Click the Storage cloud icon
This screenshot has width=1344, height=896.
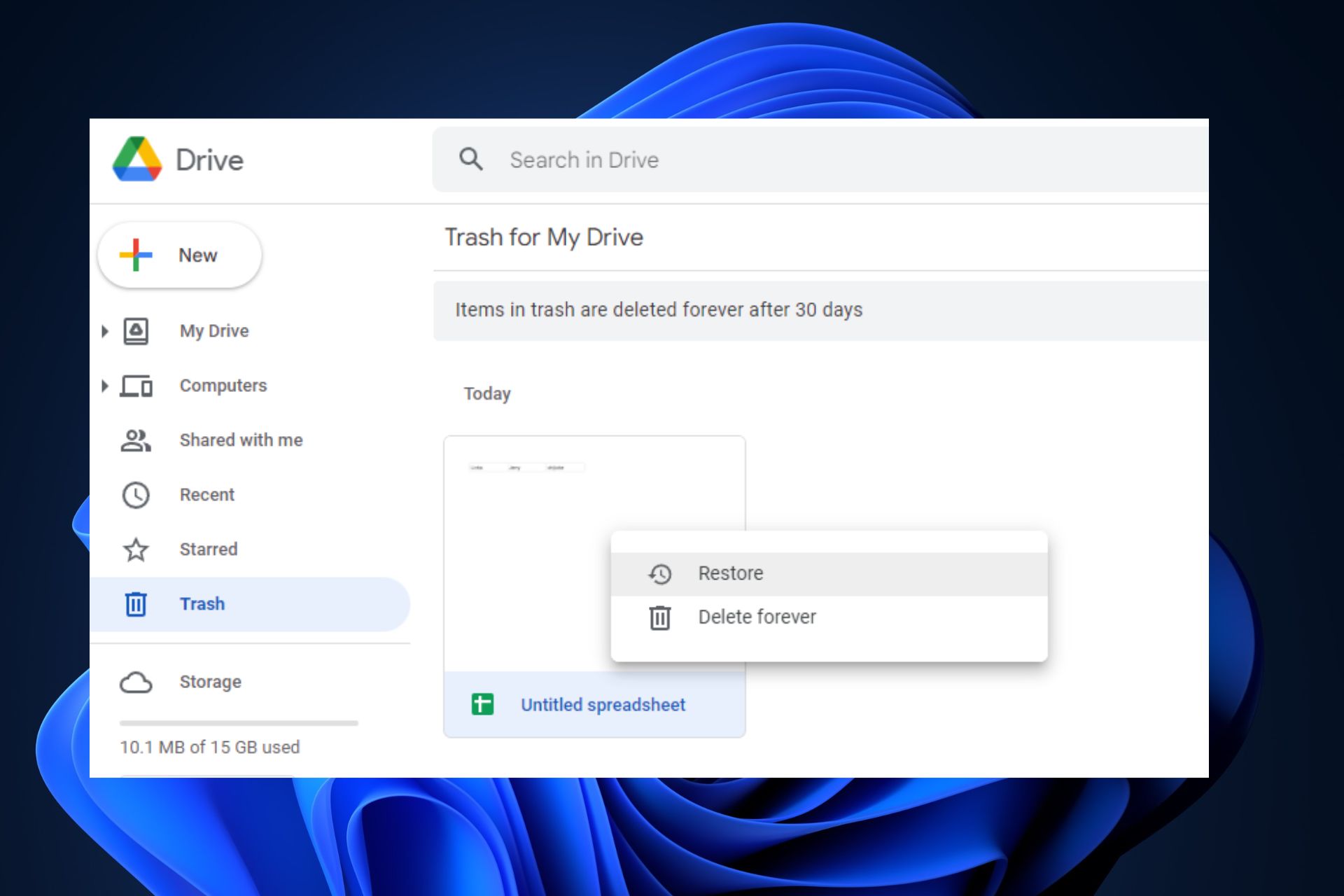[135, 681]
